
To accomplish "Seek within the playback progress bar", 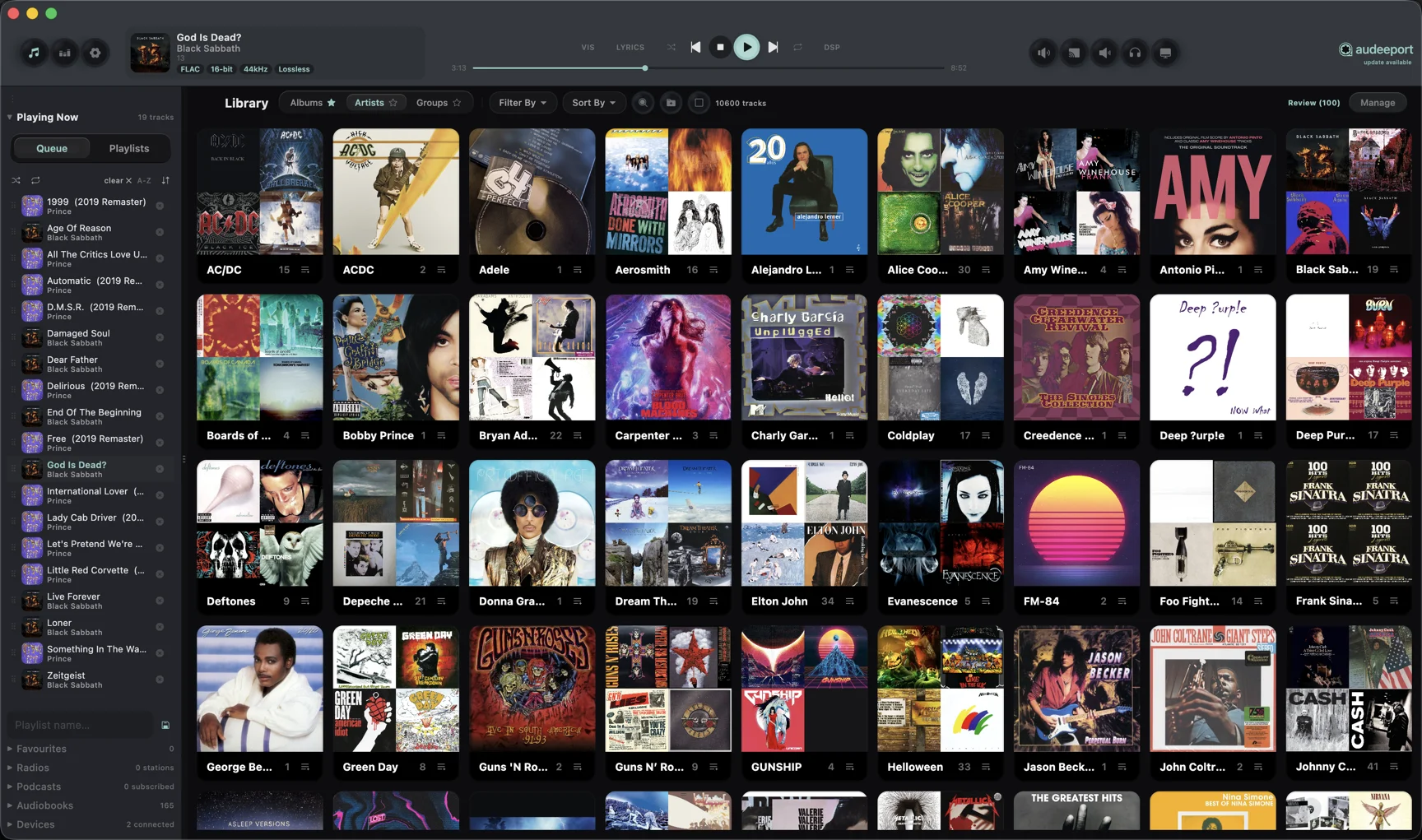I will (x=709, y=67).
